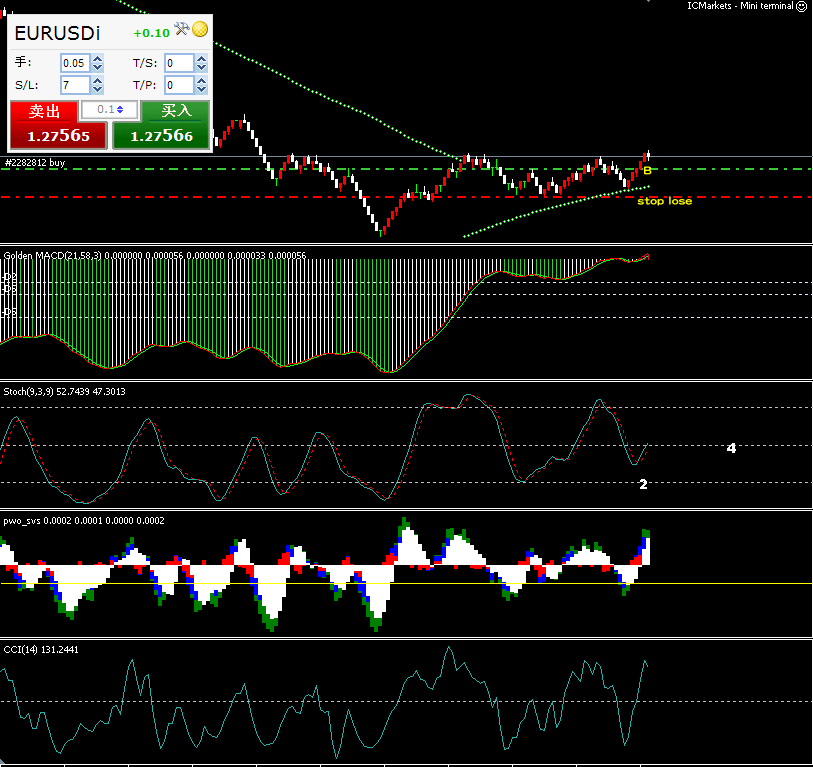
Task: Decrease S/L value with down arrow
Action: coord(97,90)
